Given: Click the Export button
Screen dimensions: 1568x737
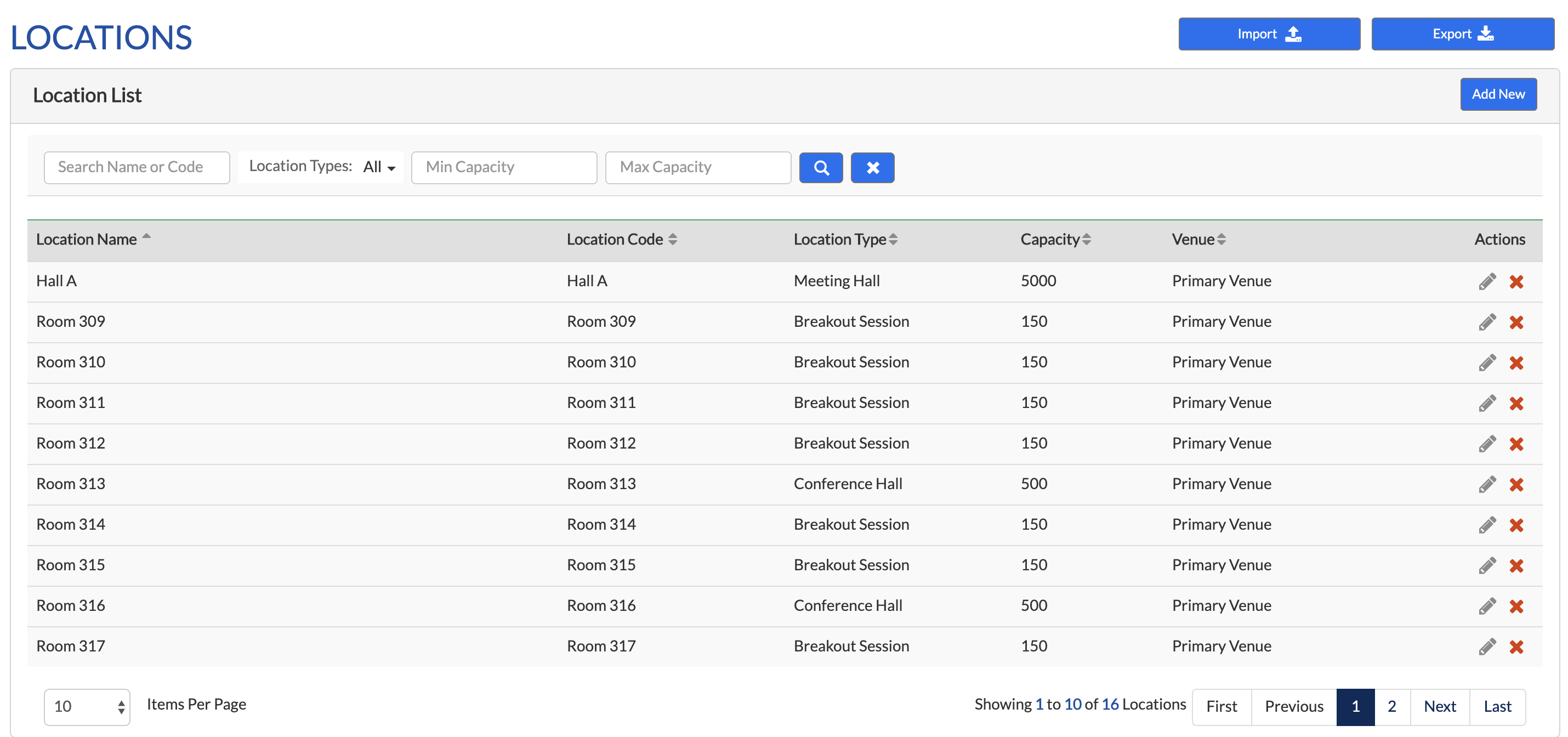Looking at the screenshot, I should (x=1463, y=34).
